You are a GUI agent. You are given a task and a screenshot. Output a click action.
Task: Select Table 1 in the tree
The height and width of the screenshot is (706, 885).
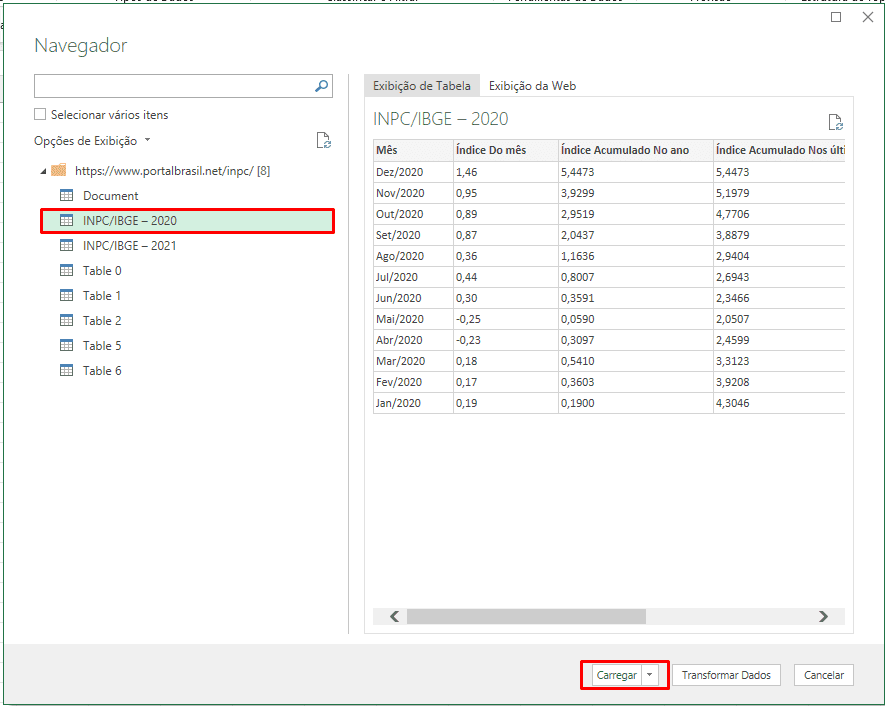click(x=102, y=295)
